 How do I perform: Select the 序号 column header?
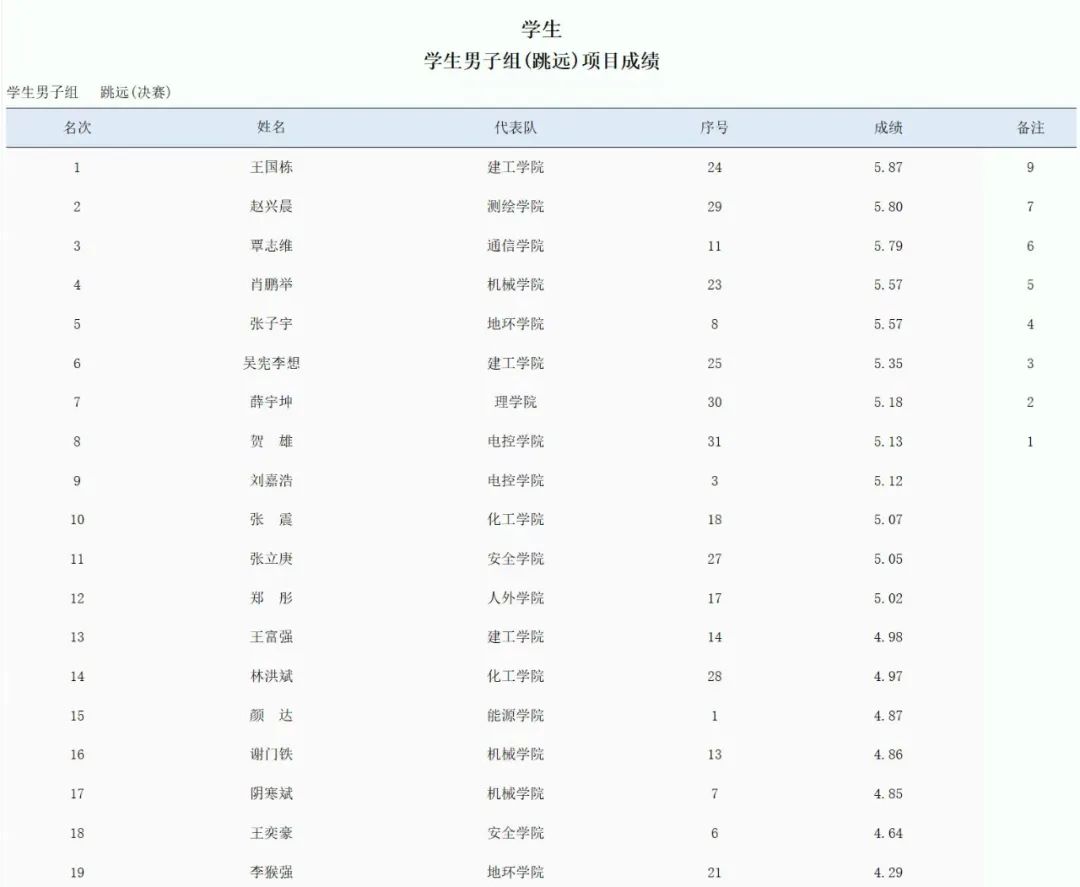click(x=713, y=128)
